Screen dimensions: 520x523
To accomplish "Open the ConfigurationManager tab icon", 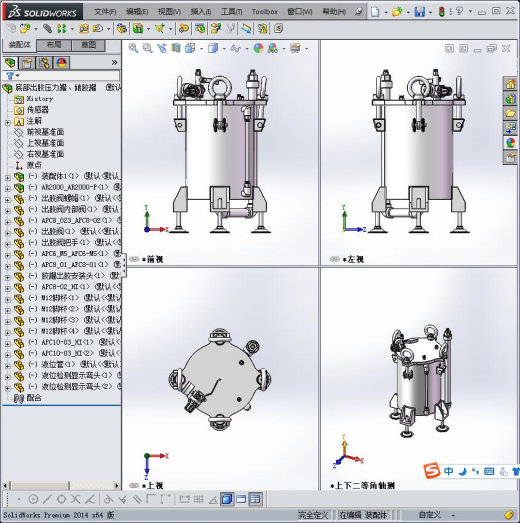I will [44, 63].
